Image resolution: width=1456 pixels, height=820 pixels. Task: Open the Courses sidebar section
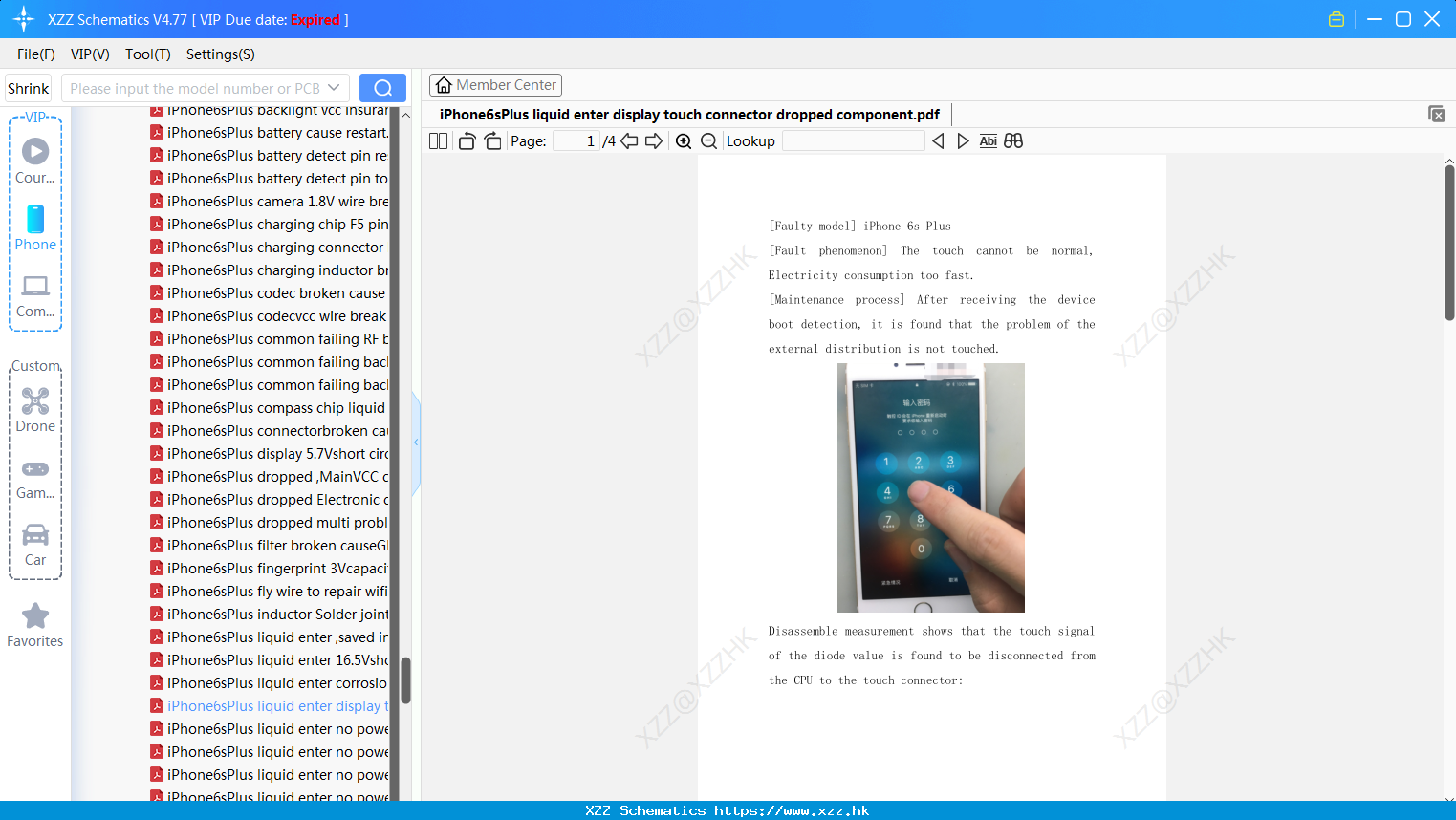[35, 162]
